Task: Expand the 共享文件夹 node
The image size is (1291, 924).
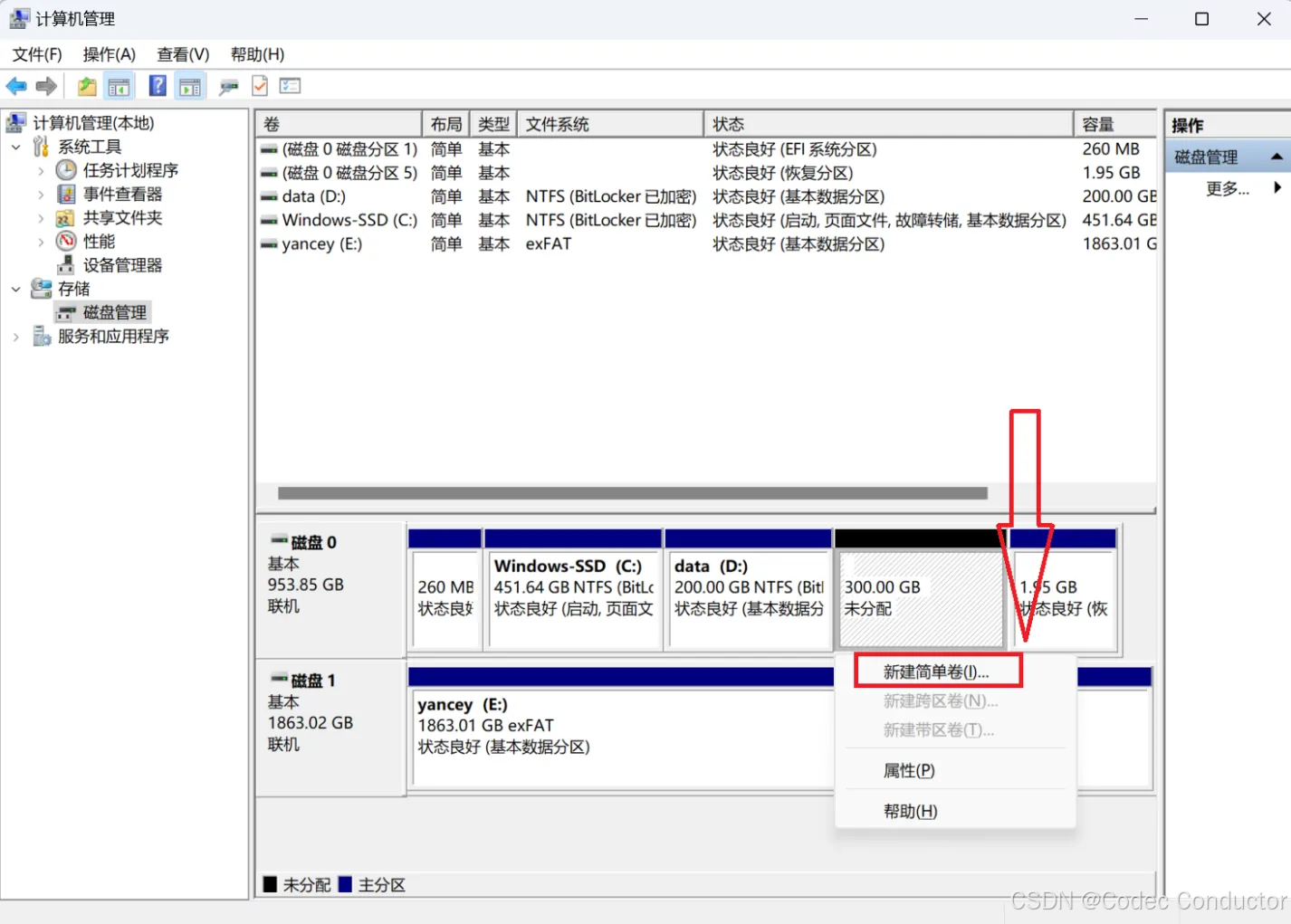Action: click(x=41, y=217)
